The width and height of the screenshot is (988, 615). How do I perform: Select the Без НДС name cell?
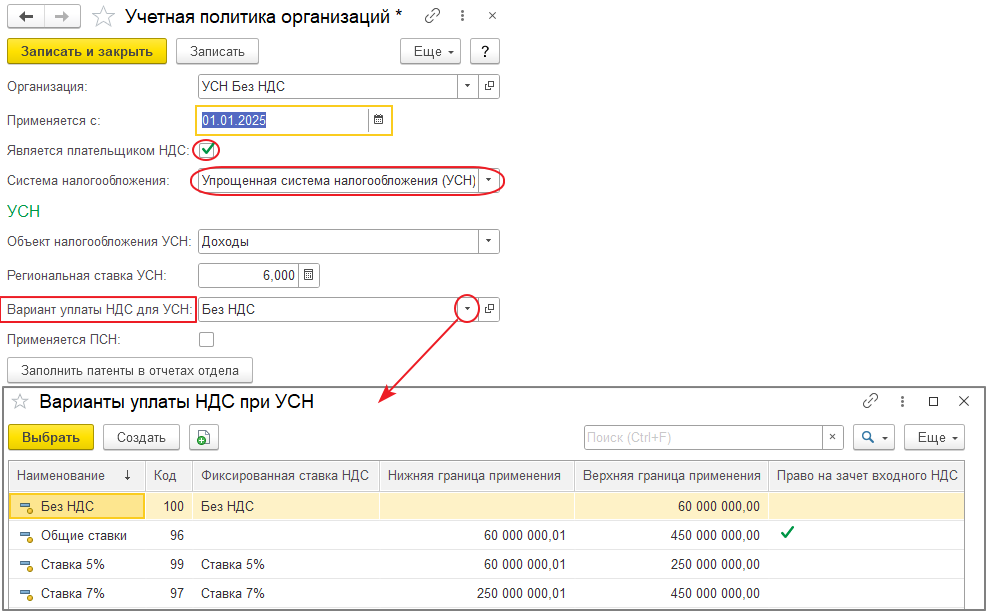coord(77,507)
